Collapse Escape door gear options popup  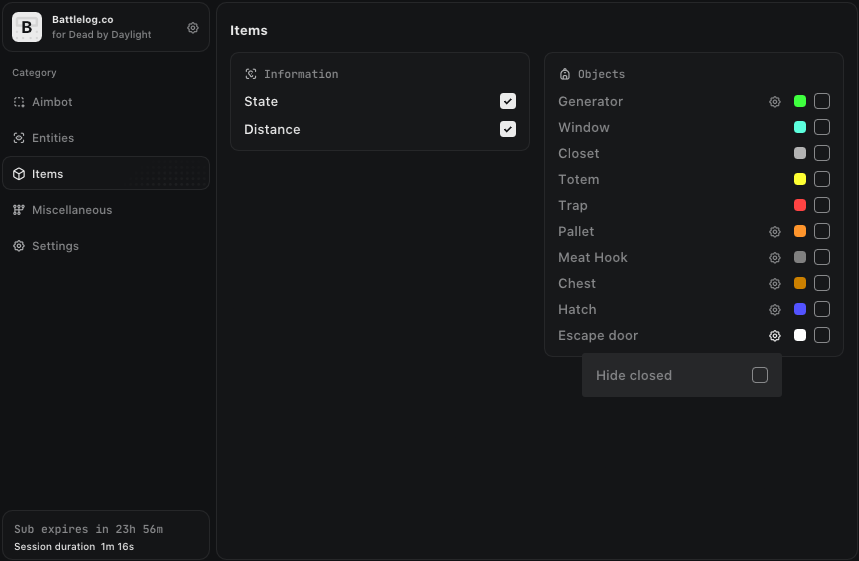click(775, 335)
